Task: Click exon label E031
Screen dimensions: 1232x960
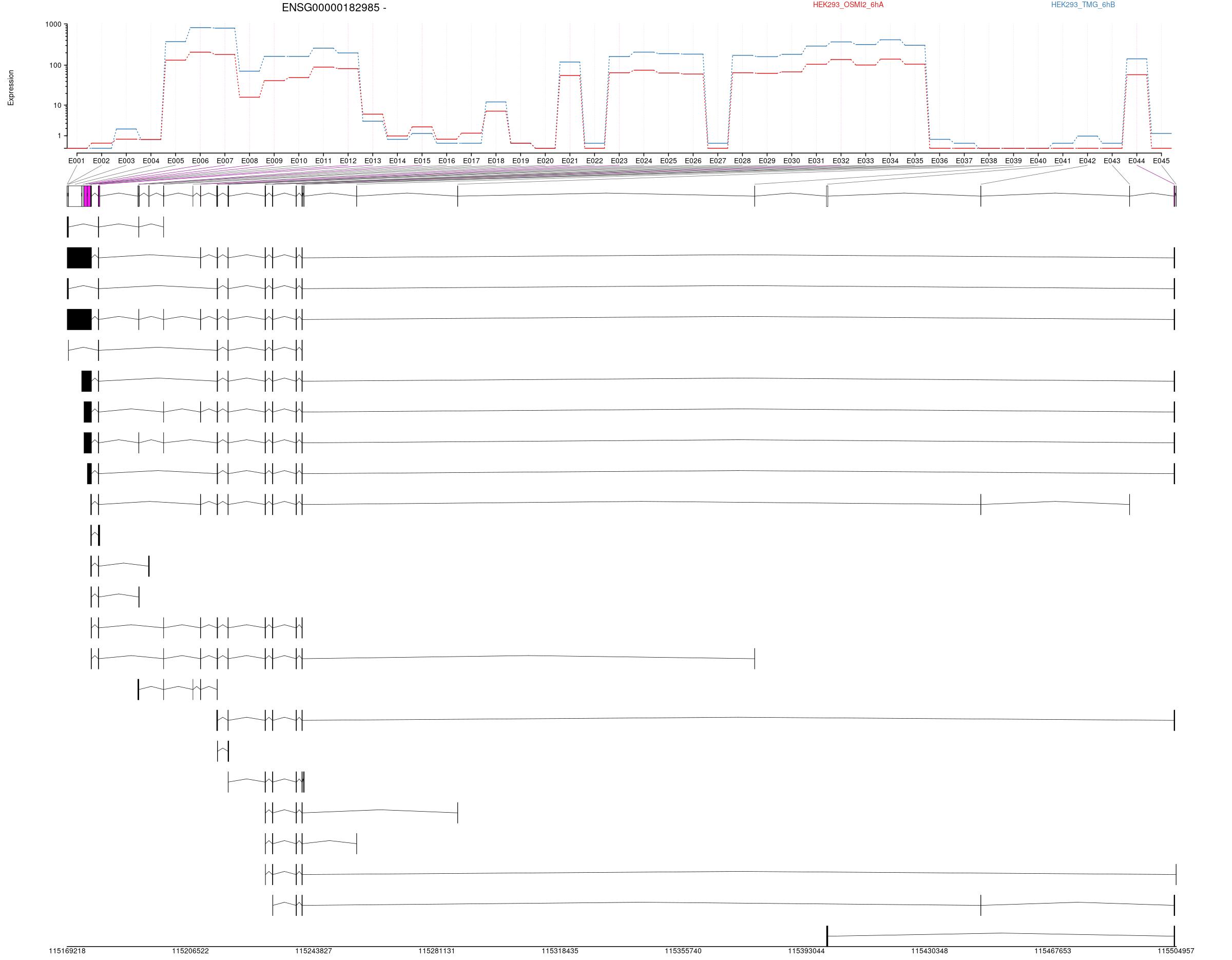Action: coord(816,161)
